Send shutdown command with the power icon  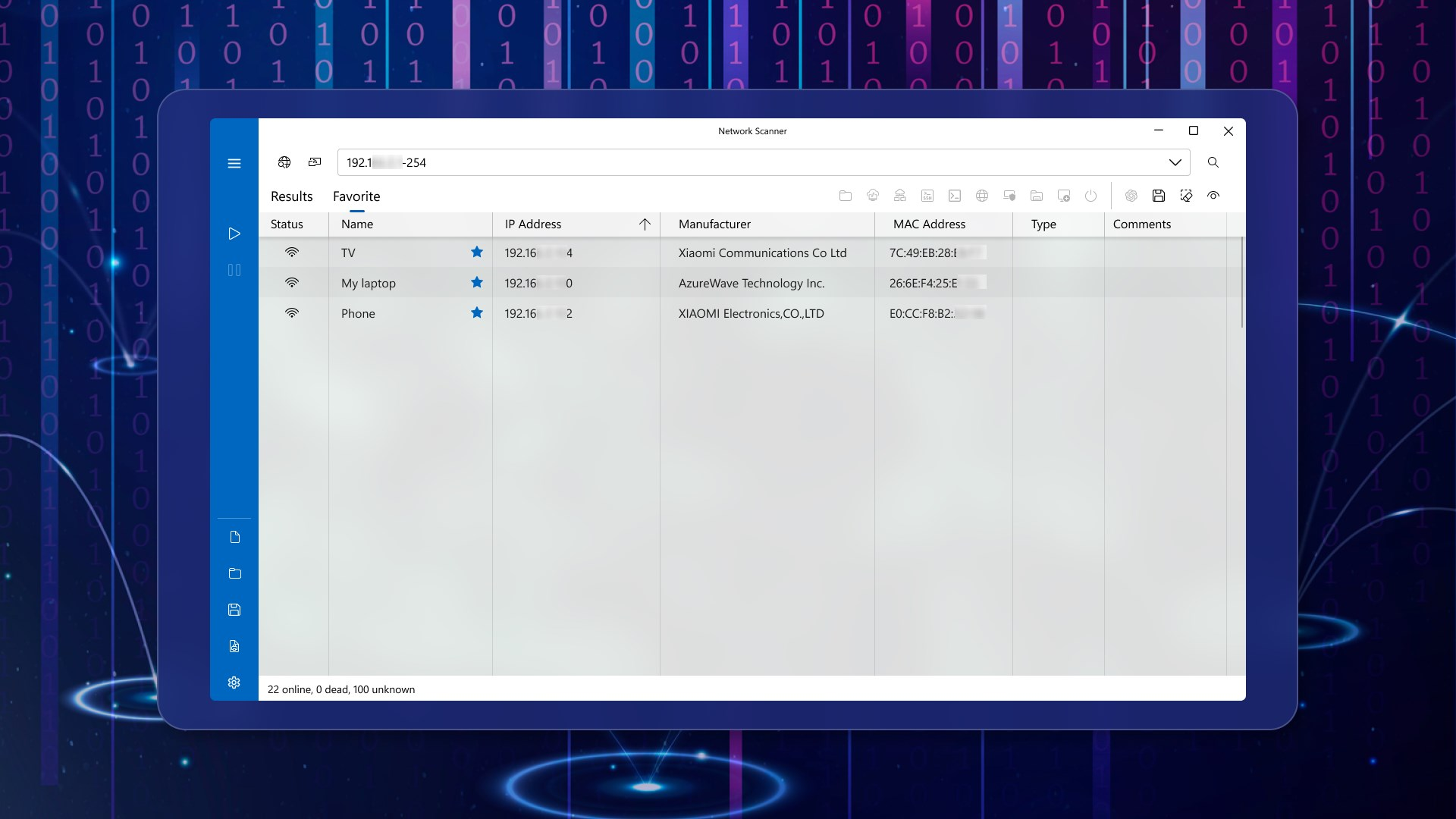1091,196
